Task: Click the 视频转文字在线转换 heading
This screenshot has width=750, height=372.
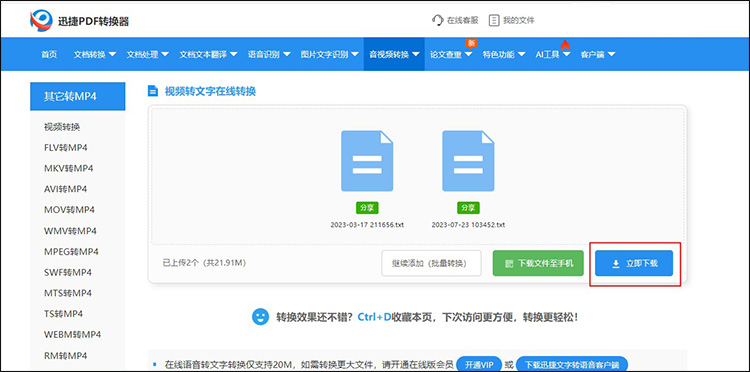Action: coord(210,91)
